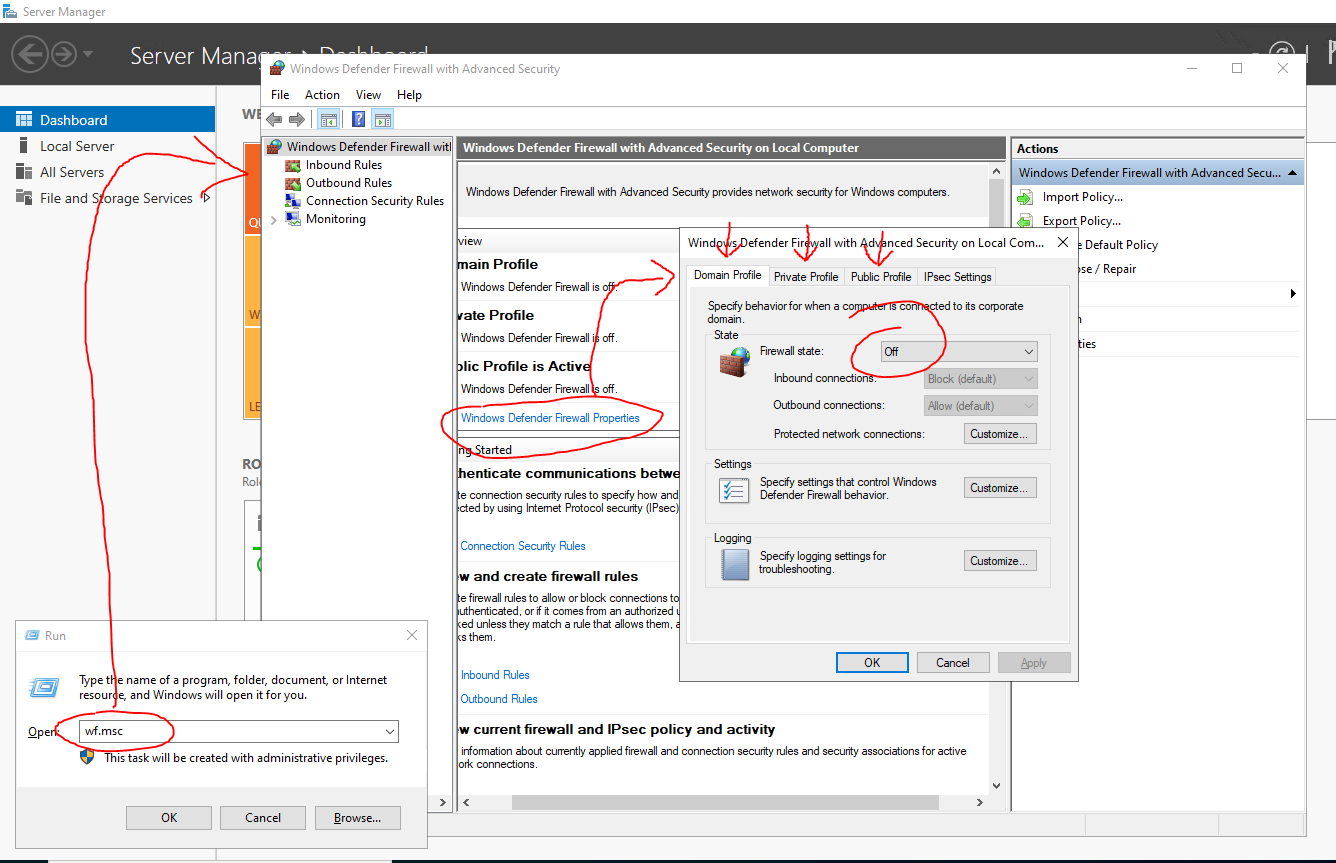The image size is (1336, 863).
Task: Click Outbound Rules brick wall icon
Action: (293, 183)
